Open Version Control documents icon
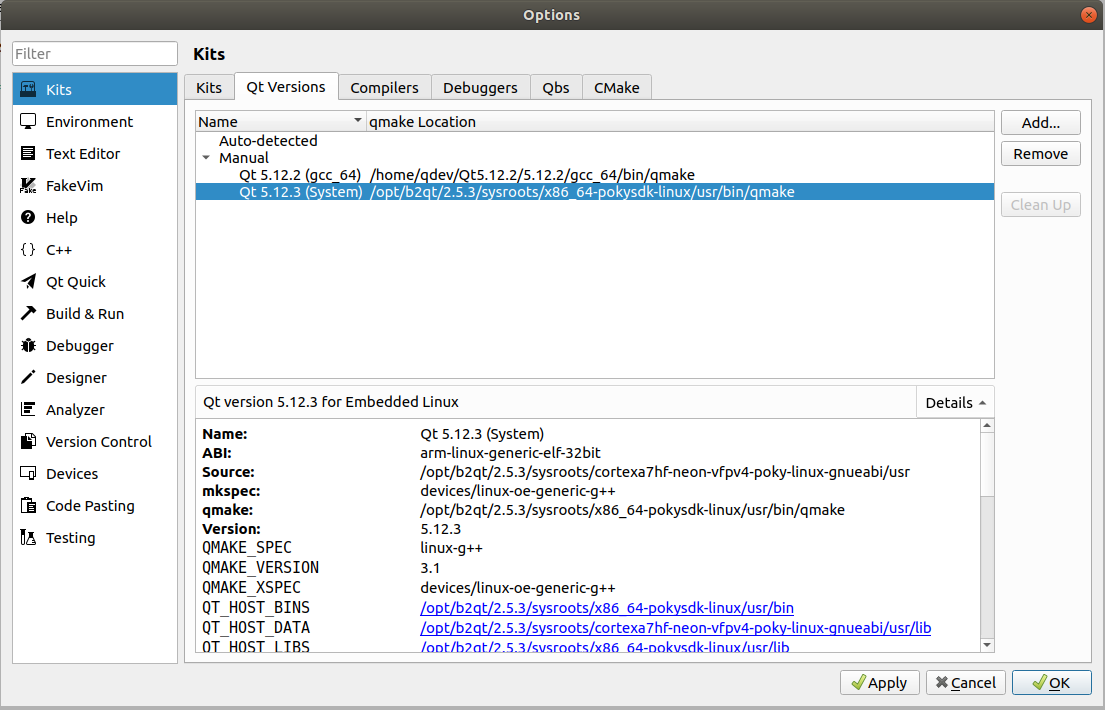This screenshot has height=715, width=1111. pyautogui.click(x=28, y=441)
